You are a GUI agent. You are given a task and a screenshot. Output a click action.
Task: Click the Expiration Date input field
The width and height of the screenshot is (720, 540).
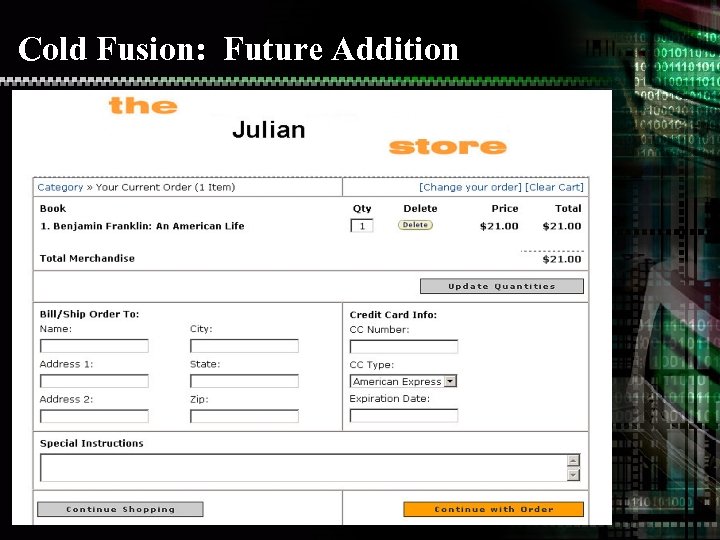[404, 416]
